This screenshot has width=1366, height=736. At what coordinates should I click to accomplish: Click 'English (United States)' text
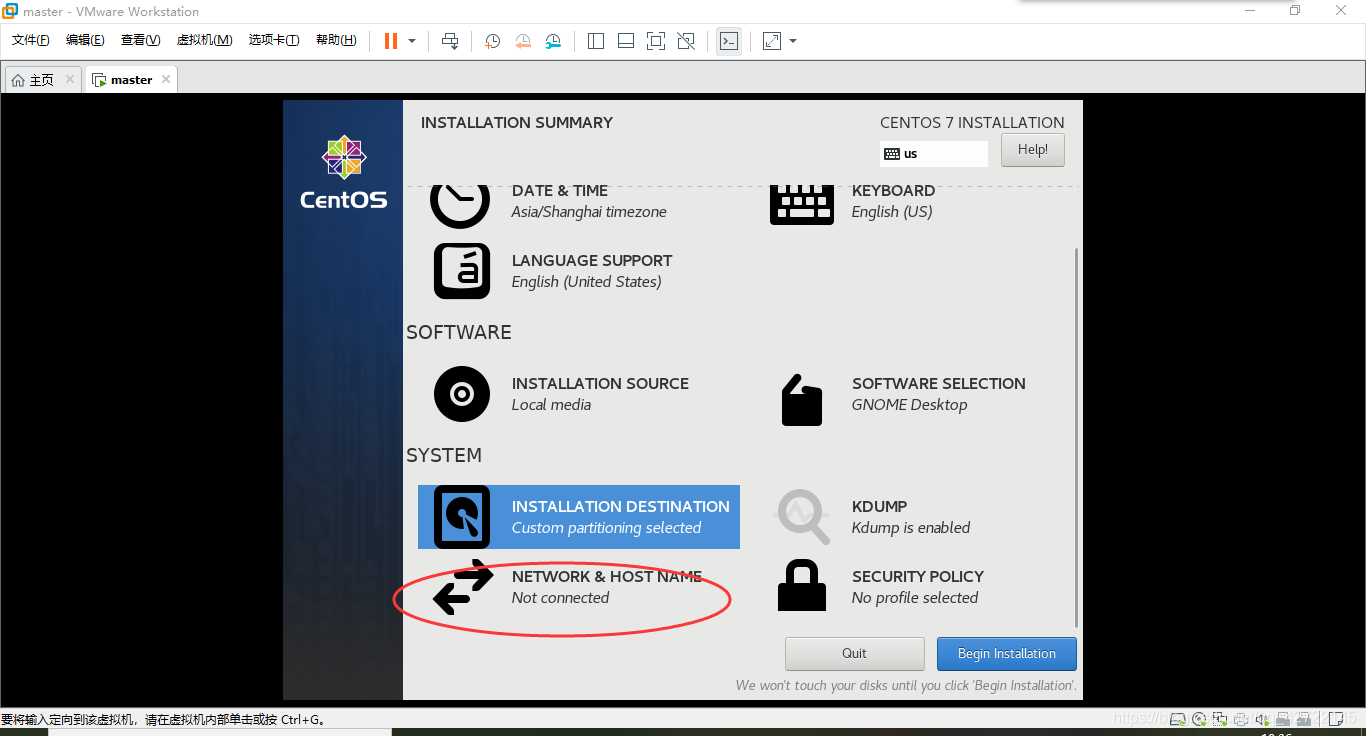[x=587, y=282]
